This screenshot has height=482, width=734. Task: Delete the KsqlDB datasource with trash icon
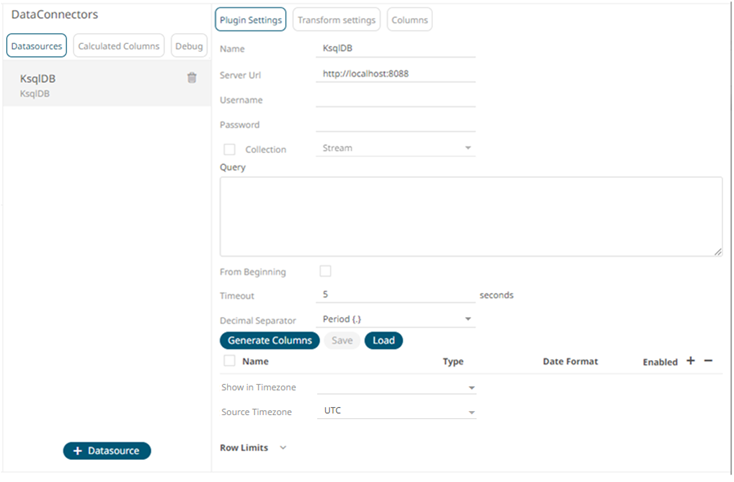(192, 78)
